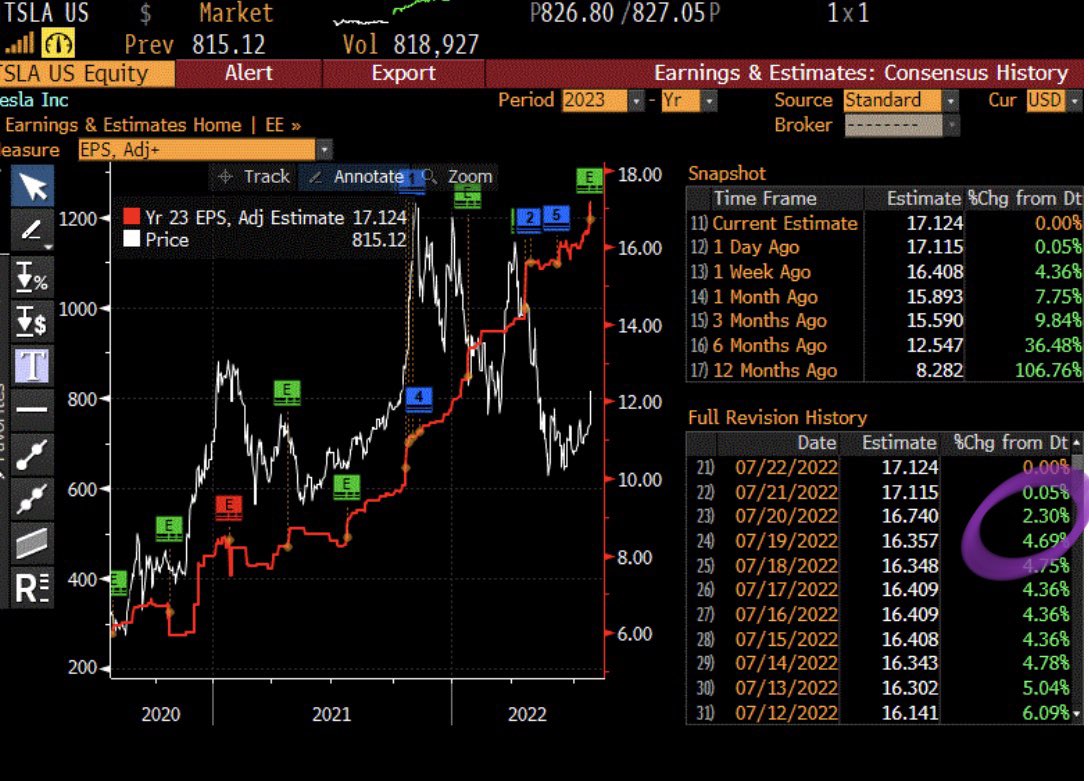The height and width of the screenshot is (781, 1089).
Task: Select the pencil drawing tool
Action: pyautogui.click(x=32, y=230)
